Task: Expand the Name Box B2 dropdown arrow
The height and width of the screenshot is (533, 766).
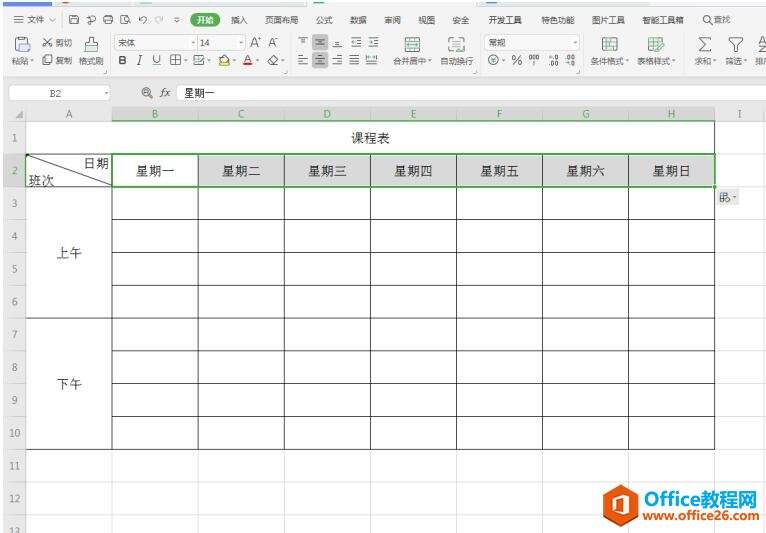Action: tap(106, 93)
